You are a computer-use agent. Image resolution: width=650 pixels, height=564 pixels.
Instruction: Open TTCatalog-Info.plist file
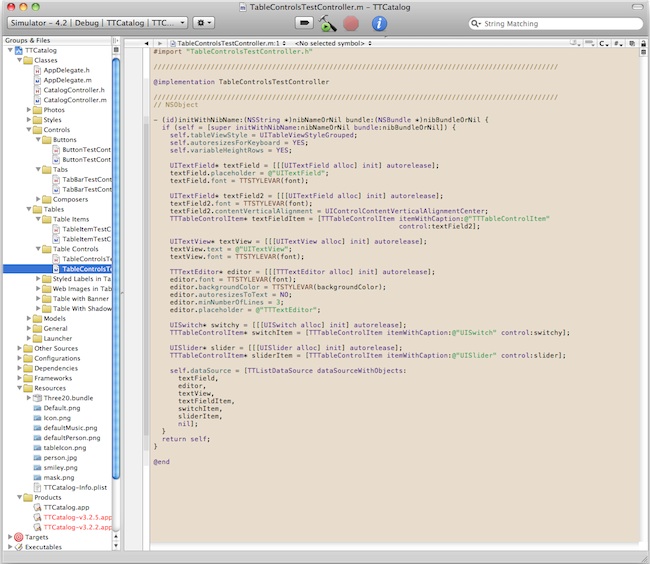pos(75,487)
